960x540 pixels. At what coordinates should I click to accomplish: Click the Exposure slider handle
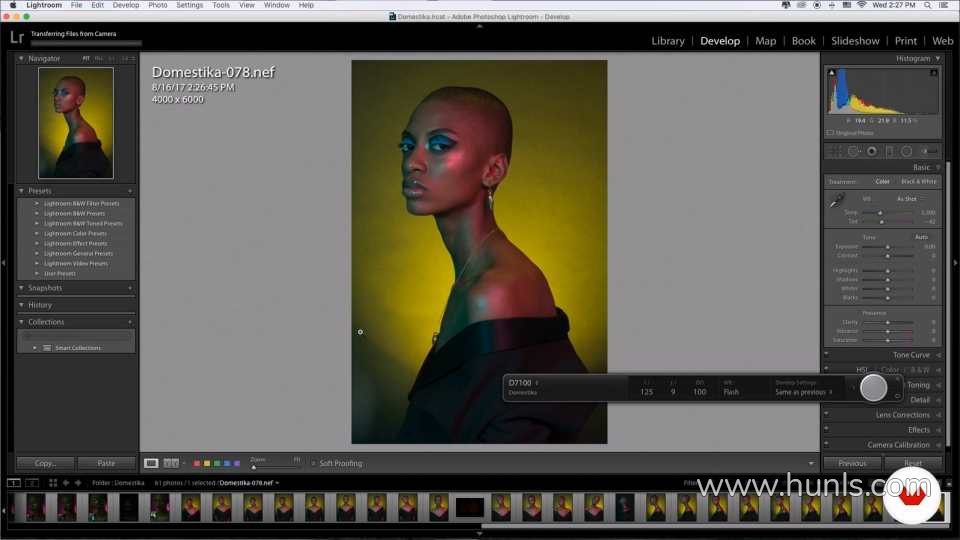888,246
